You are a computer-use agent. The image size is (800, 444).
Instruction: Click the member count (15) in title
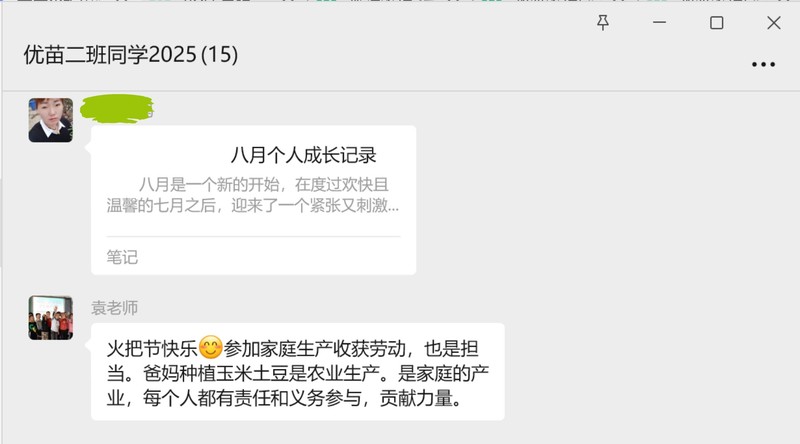pyautogui.click(x=219, y=55)
